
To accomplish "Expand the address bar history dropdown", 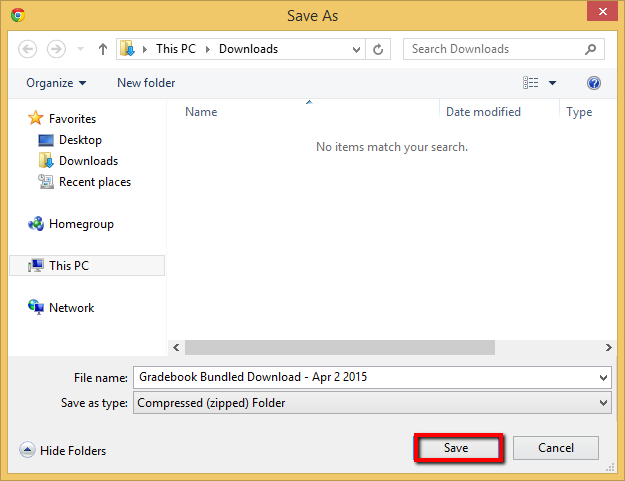I will [356, 49].
